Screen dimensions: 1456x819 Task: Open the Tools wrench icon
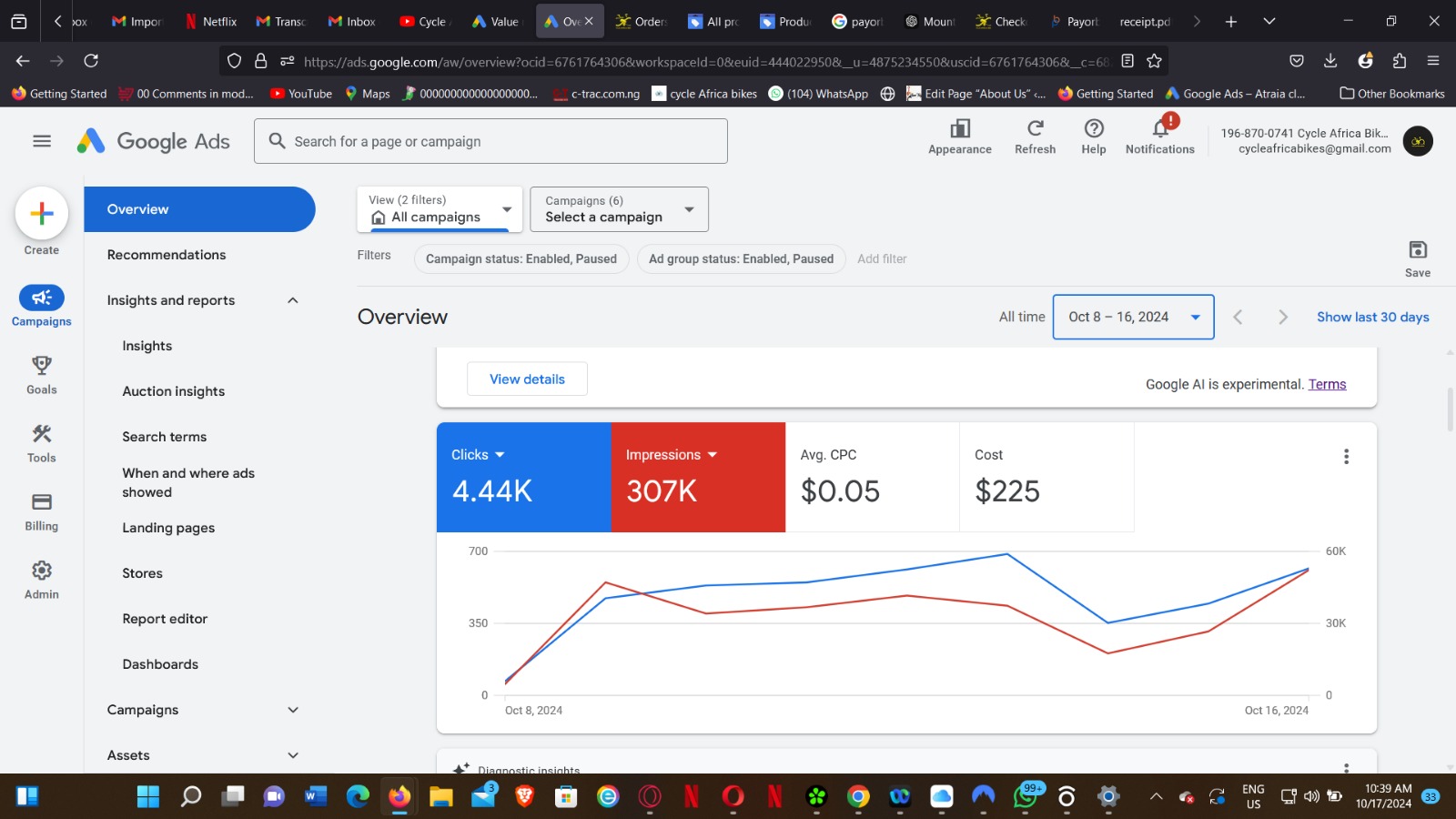click(x=42, y=434)
